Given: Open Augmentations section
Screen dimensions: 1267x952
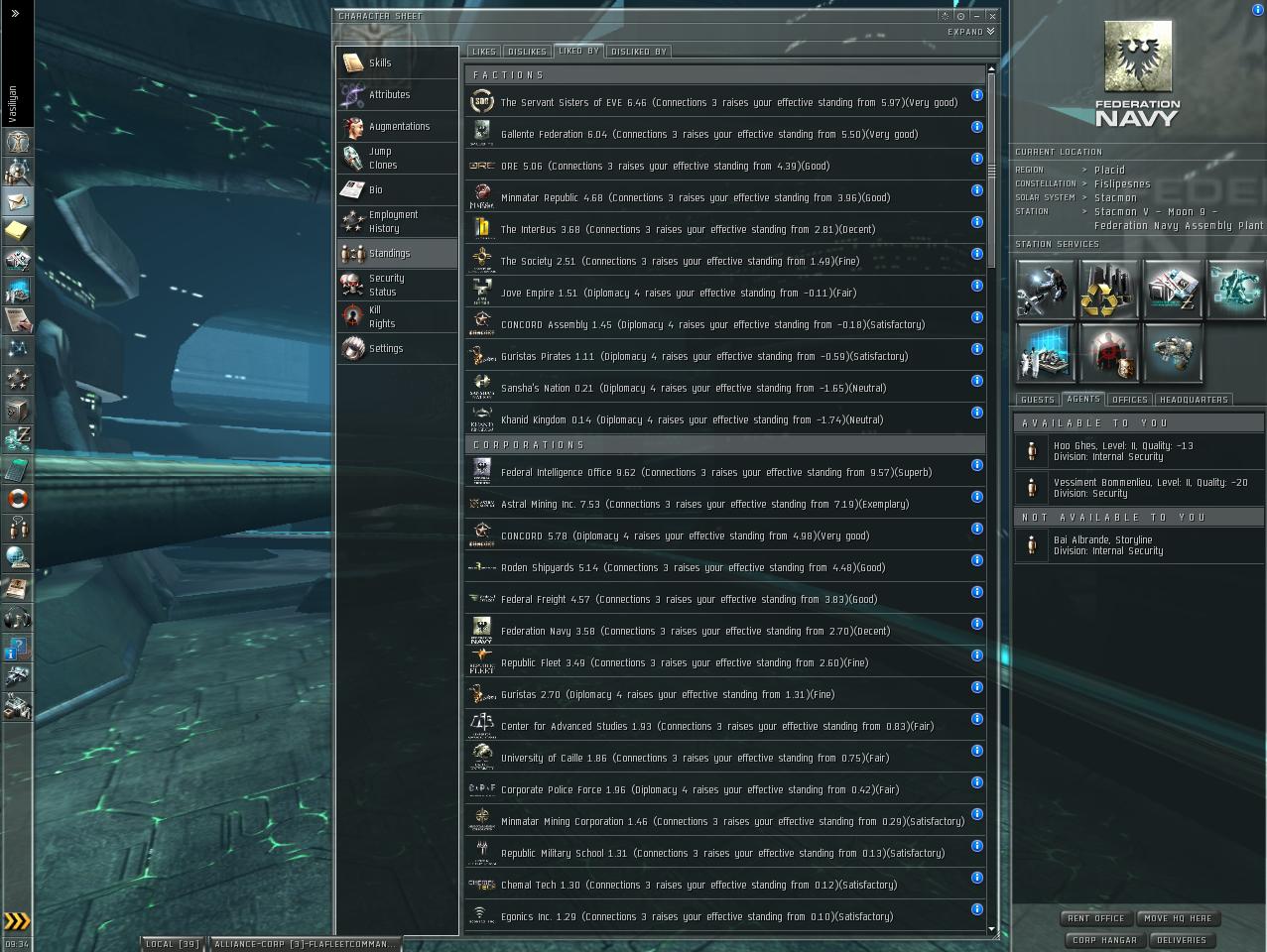Looking at the screenshot, I should coord(397,126).
